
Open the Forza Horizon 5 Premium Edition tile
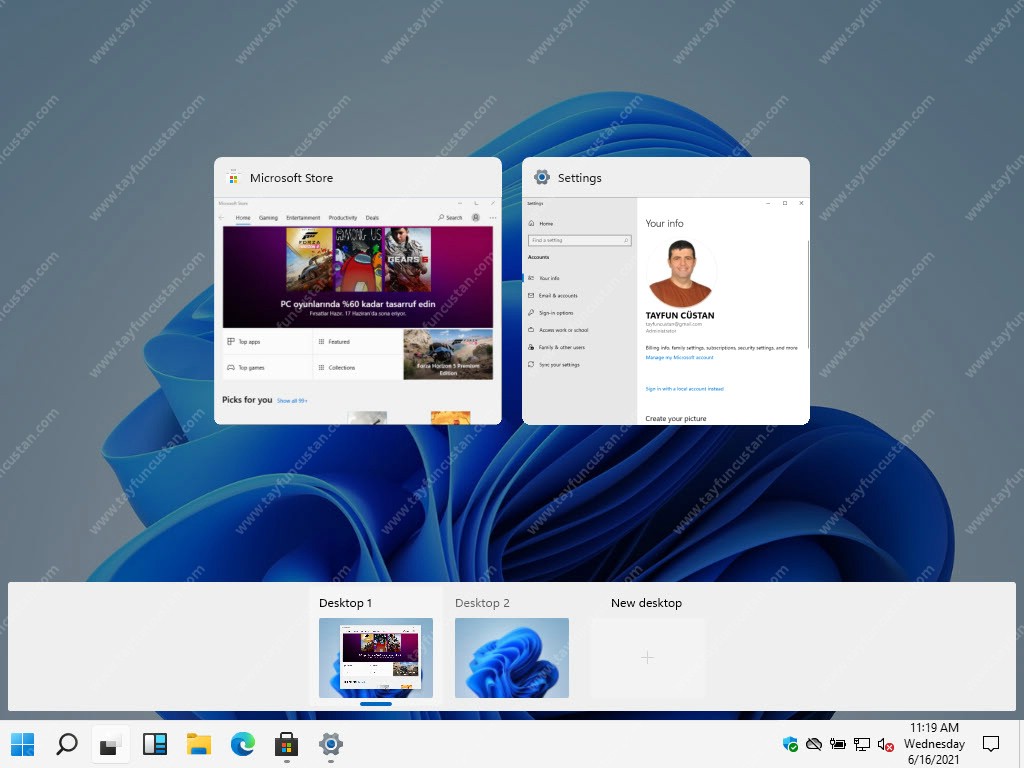448,355
